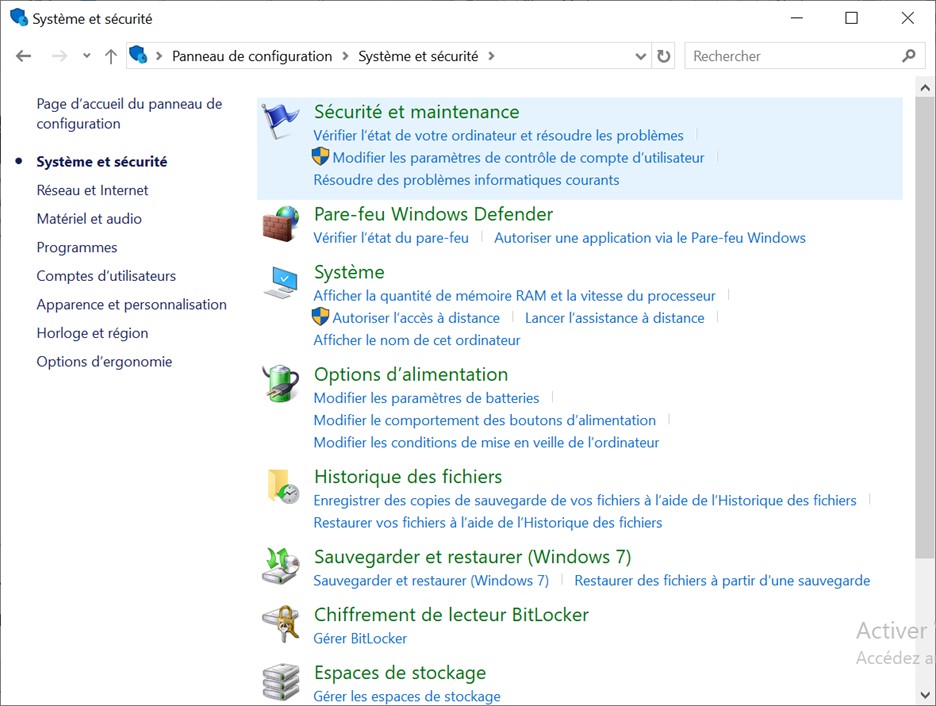The height and width of the screenshot is (706, 936).
Task: Click the Control Panel icon in address bar
Action: [x=138, y=55]
